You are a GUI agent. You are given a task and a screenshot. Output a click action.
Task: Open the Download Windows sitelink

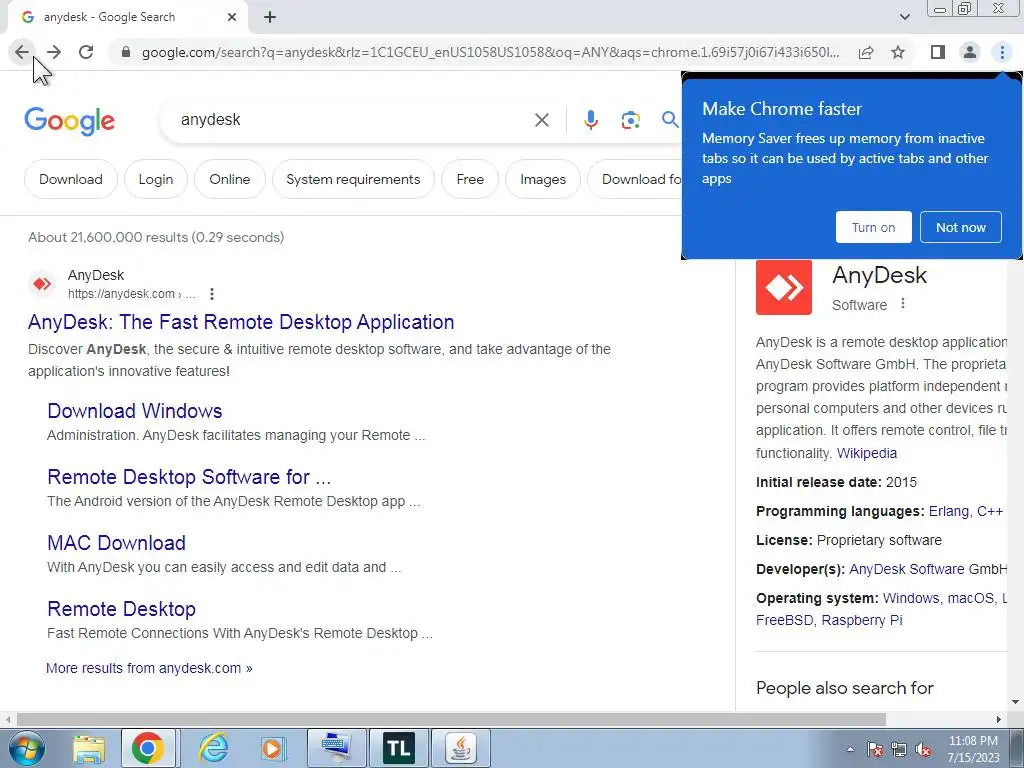point(135,411)
